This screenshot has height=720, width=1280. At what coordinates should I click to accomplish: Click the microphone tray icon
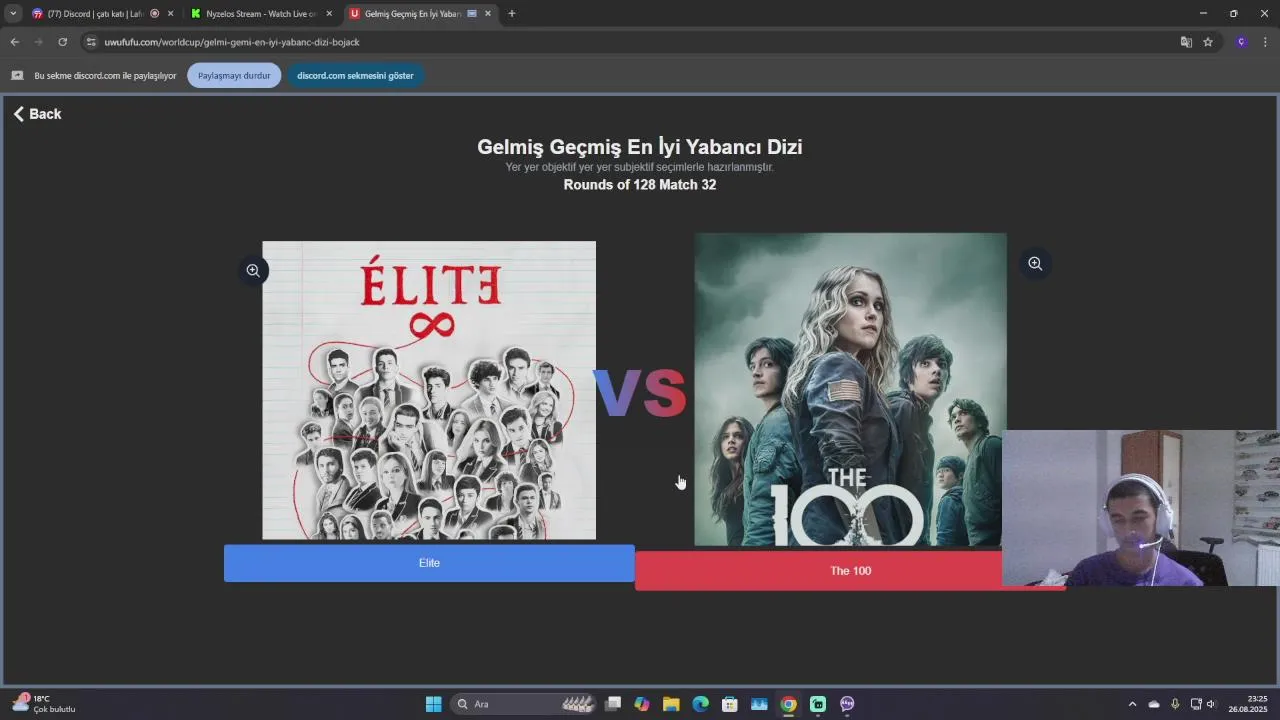tap(1175, 704)
